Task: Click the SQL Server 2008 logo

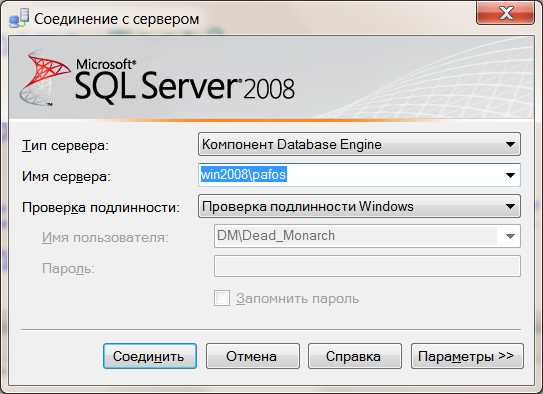Action: [x=158, y=79]
